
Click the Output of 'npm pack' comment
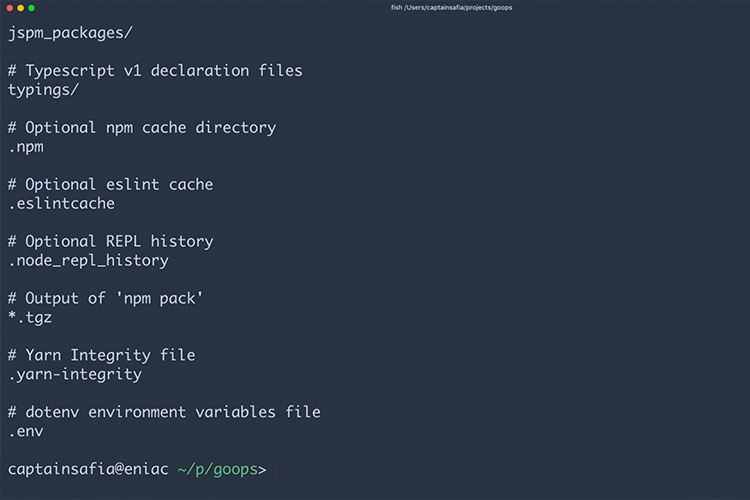(x=106, y=299)
